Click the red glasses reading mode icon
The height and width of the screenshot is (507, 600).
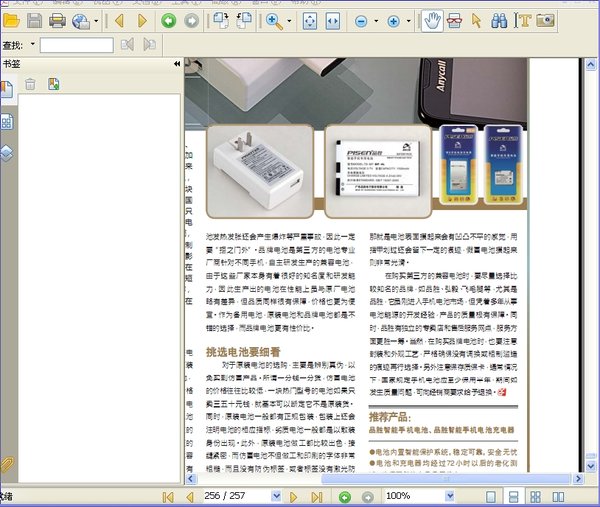pos(454,21)
